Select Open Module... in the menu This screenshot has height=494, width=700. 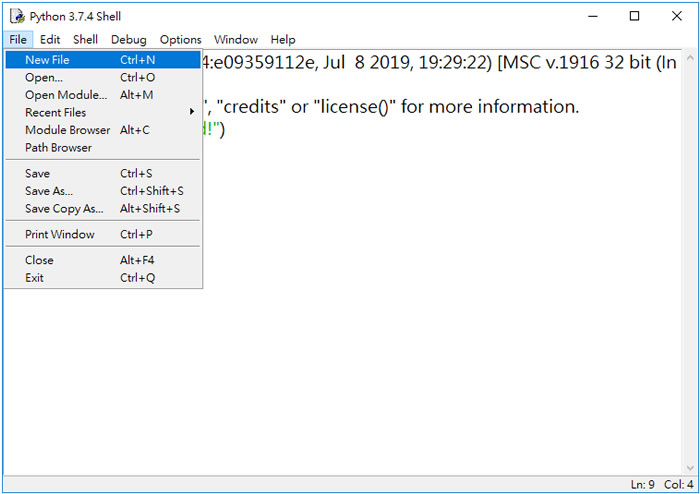(103, 95)
